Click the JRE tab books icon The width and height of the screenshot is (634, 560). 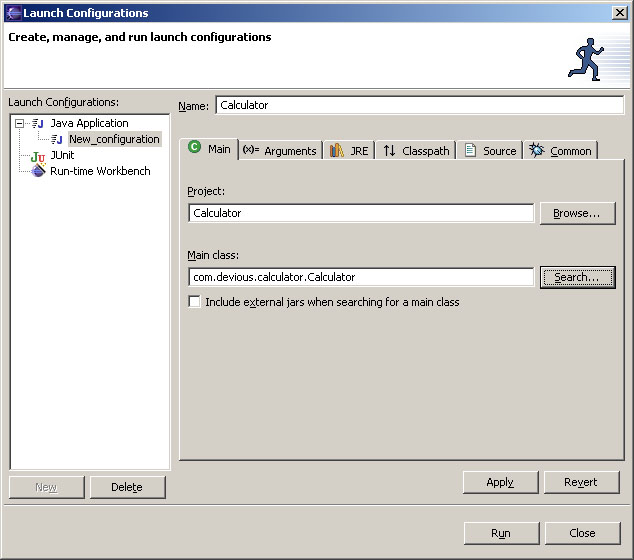point(337,150)
